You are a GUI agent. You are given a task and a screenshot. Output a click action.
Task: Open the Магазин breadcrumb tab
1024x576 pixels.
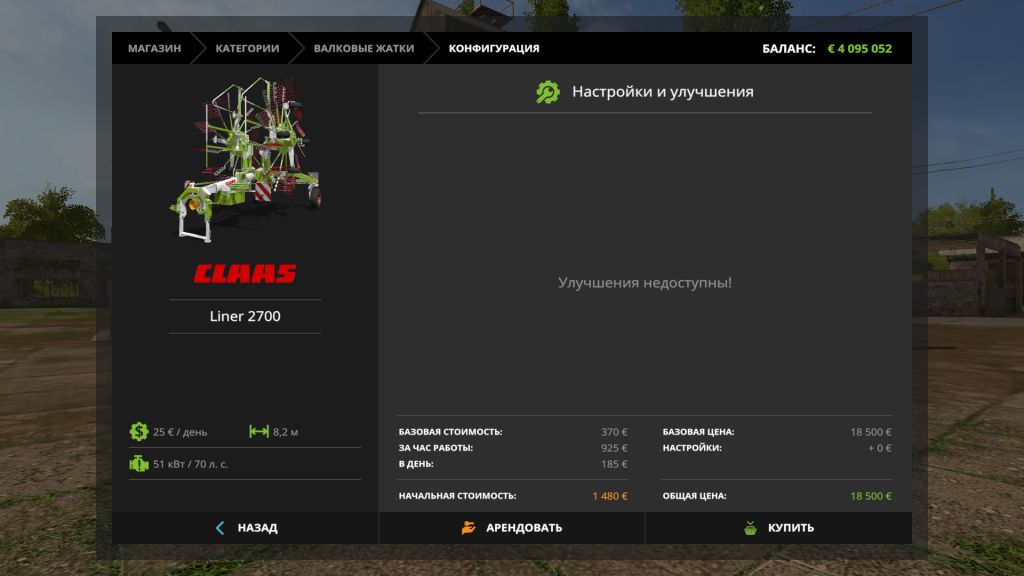(154, 48)
